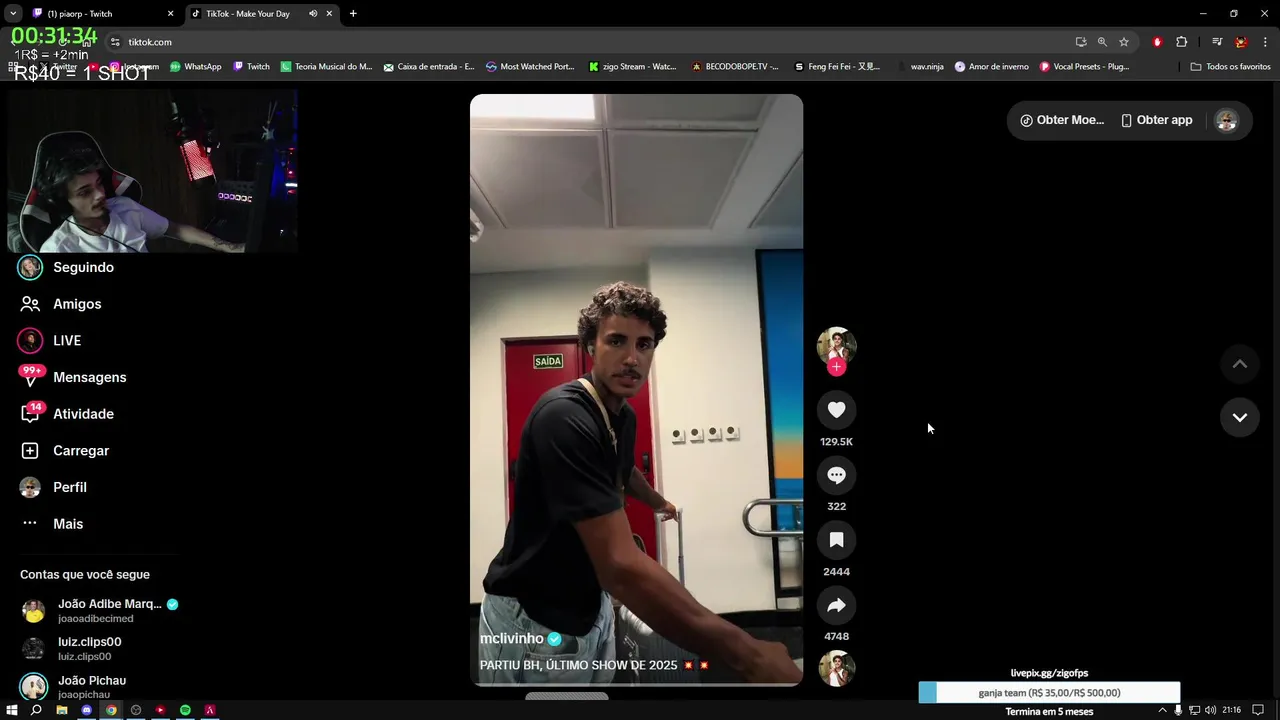
Task: Bookmark the video to favorites
Action: click(836, 540)
